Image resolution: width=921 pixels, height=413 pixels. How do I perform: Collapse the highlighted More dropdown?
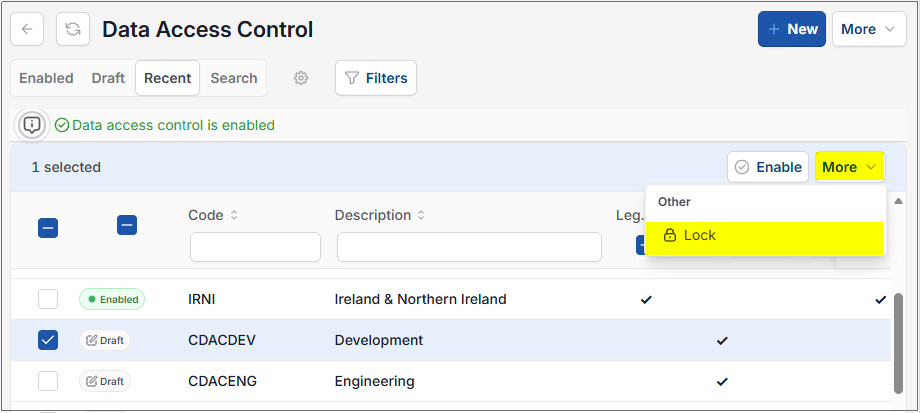850,167
